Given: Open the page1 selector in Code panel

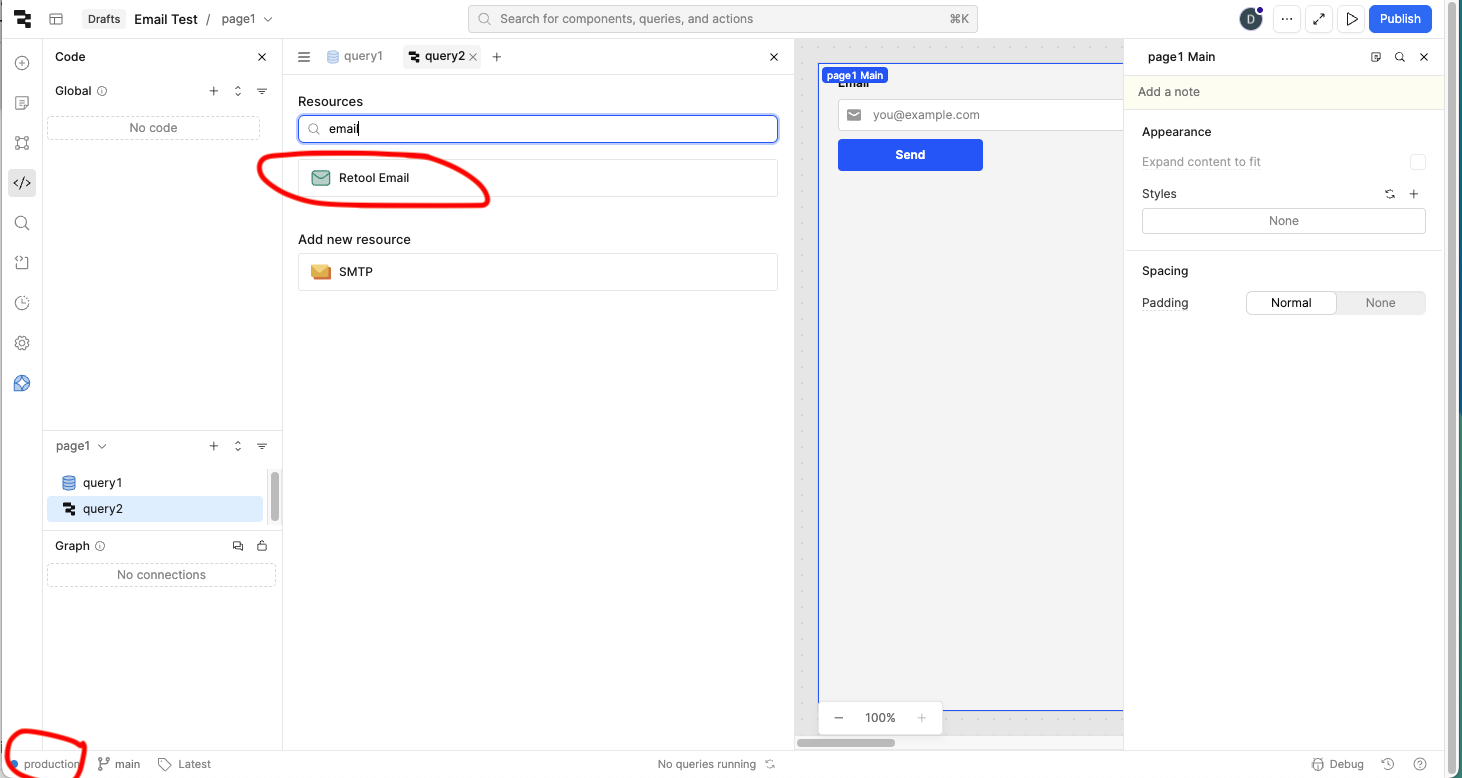Looking at the screenshot, I should pyautogui.click(x=81, y=446).
